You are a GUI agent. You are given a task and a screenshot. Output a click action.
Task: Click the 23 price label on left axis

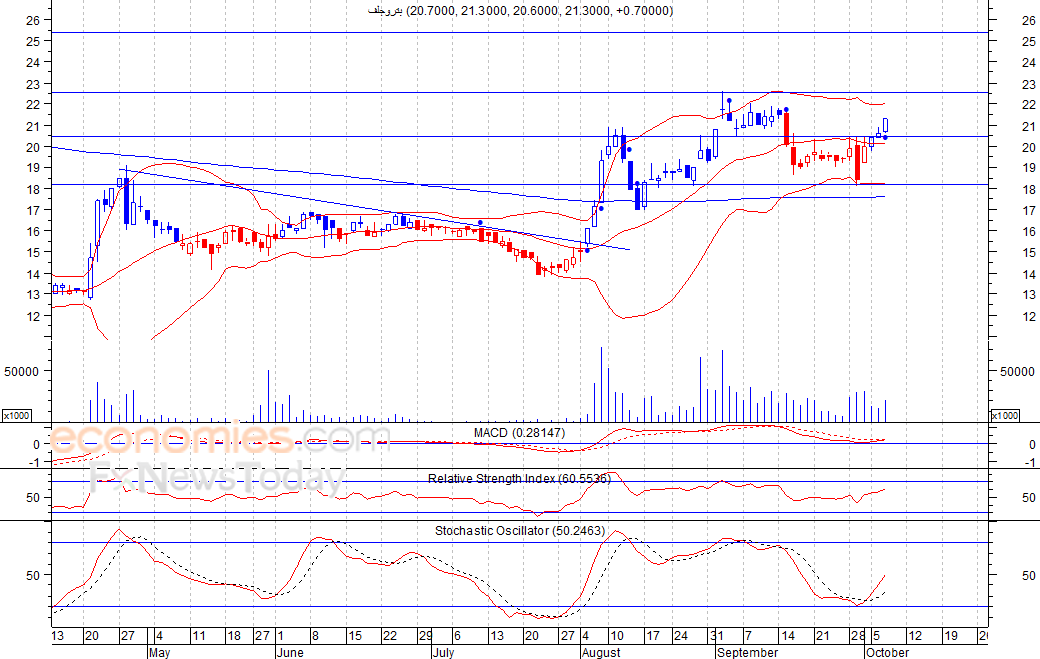(x=33, y=84)
